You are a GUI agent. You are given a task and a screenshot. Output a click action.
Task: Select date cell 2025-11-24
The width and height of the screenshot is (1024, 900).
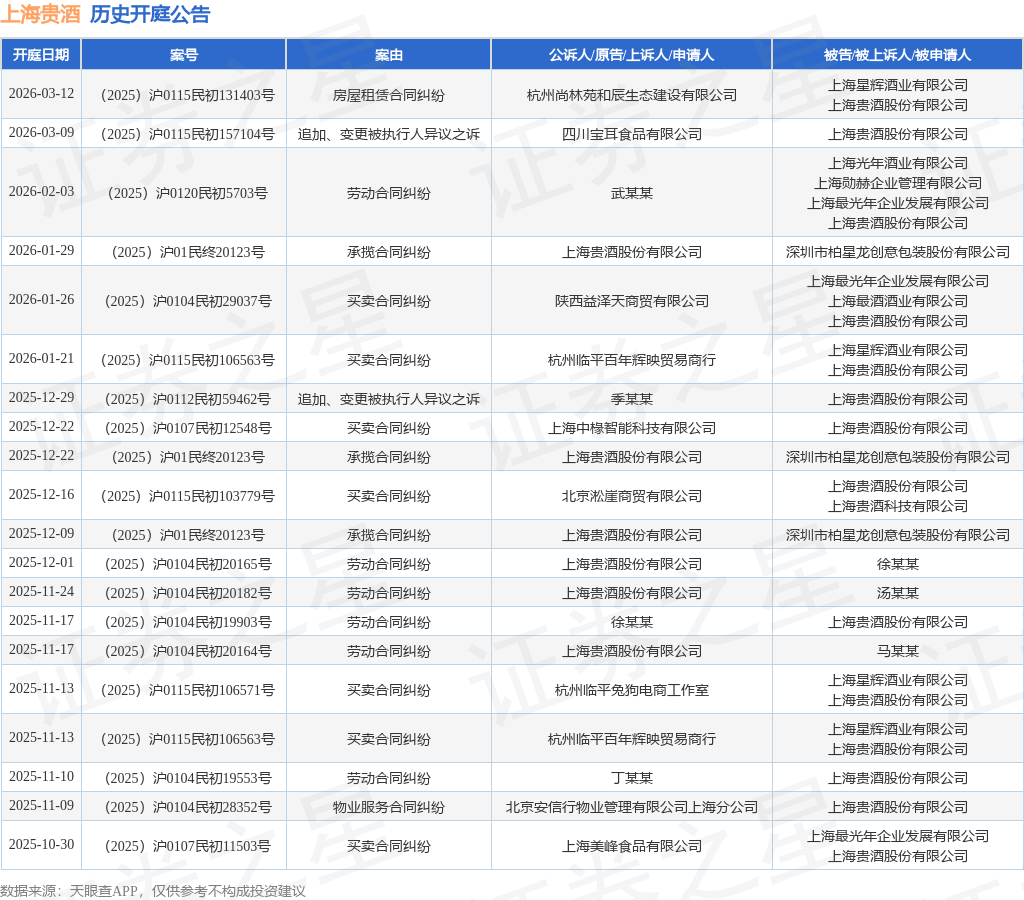(41, 592)
